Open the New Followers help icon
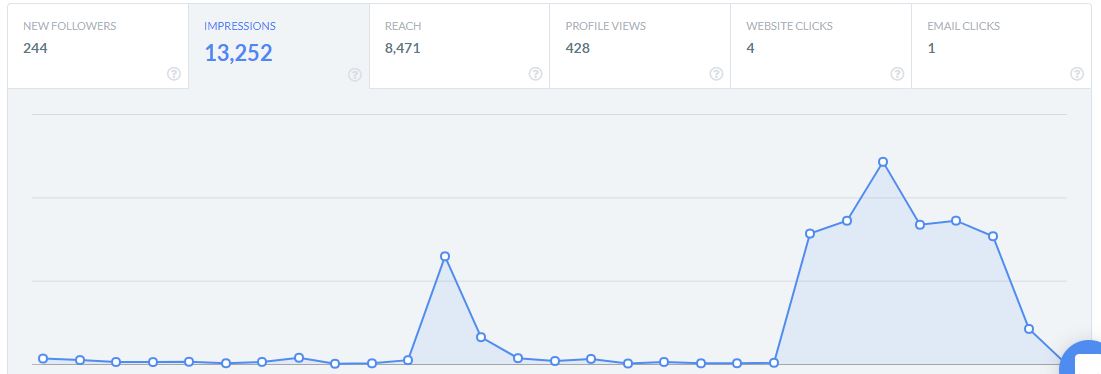Viewport: 1101px width, 374px height. click(174, 74)
